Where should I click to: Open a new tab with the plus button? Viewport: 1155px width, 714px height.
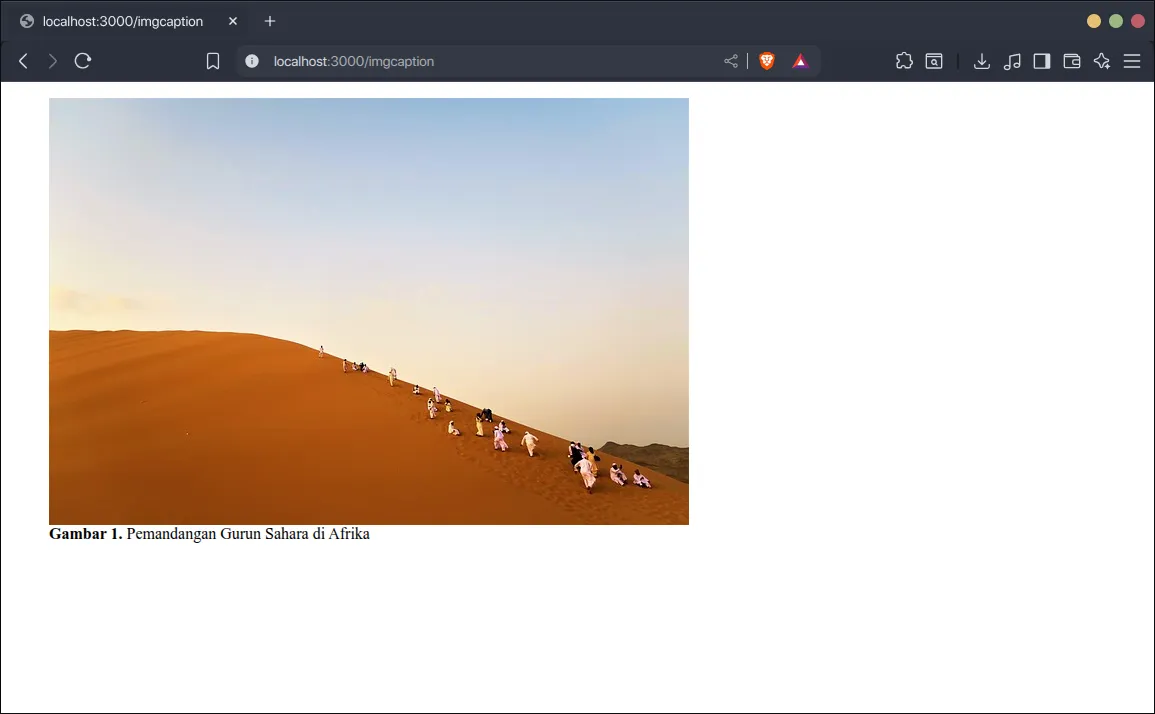tap(269, 20)
